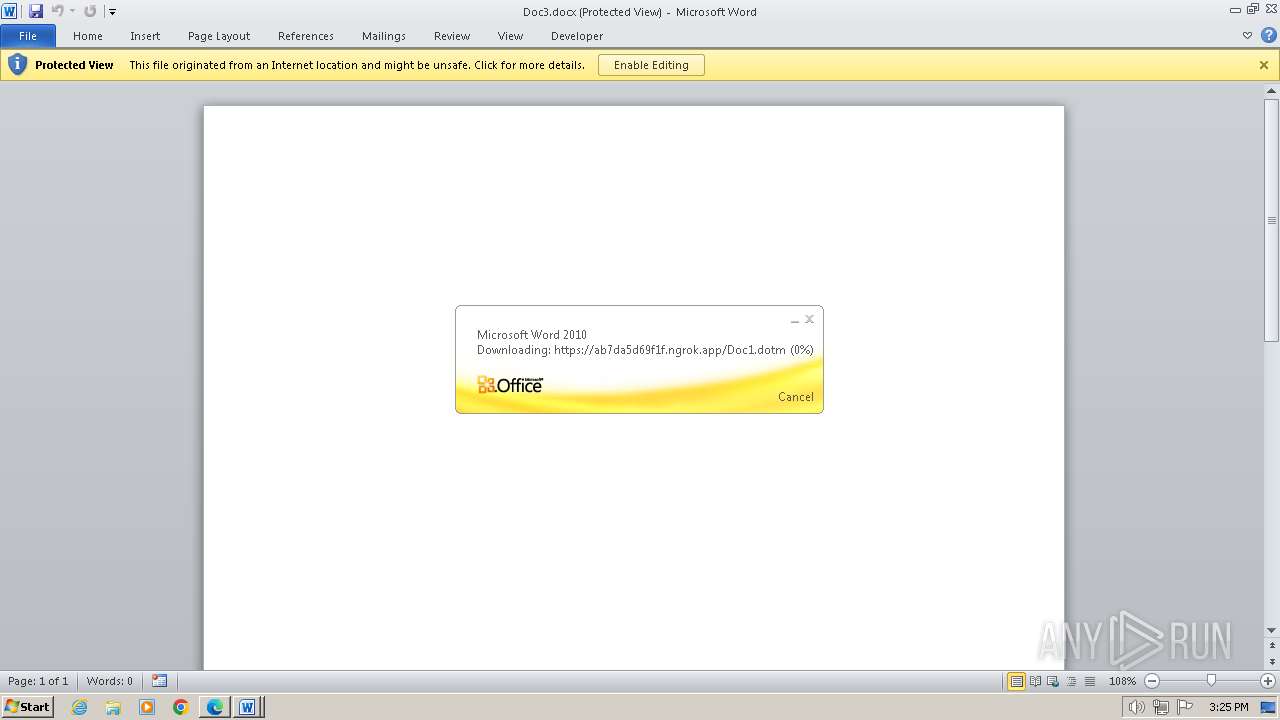Screen dimensions: 1280x720
Task: Open Customize Quick Access Toolbar dropdown
Action: point(112,12)
